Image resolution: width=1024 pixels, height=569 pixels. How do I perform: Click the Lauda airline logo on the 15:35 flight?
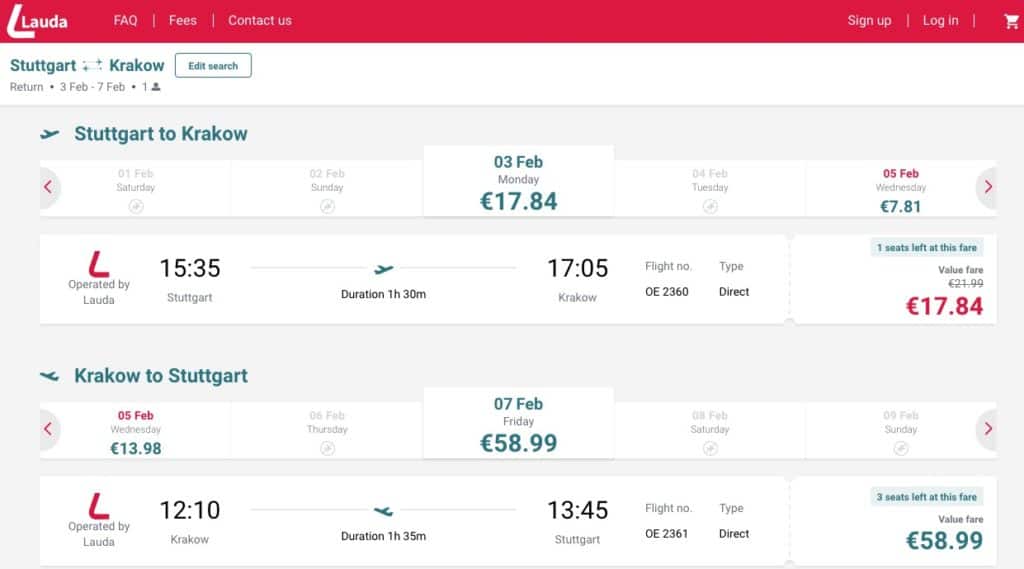tap(99, 264)
